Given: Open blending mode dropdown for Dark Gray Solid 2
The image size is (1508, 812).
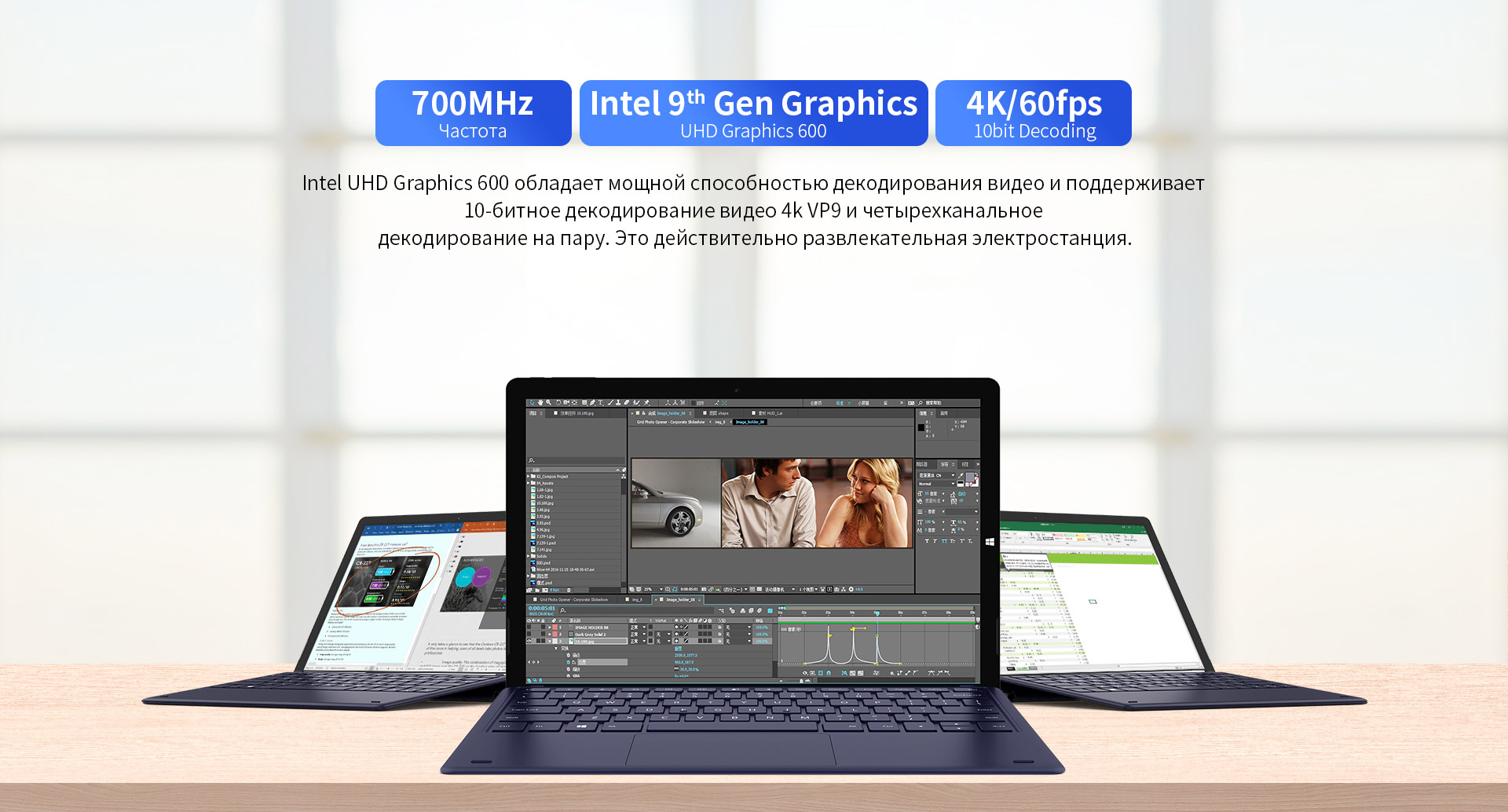Looking at the screenshot, I should (638, 634).
